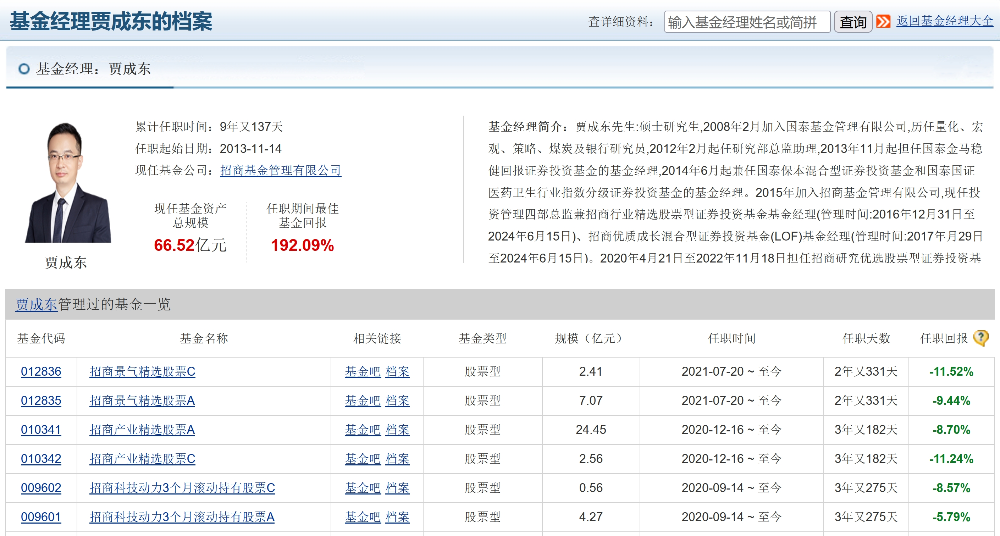The image size is (1000, 536).
Task: Open the 招商科技动力3个月滚动持有股票C fund page
Action: click(182, 488)
